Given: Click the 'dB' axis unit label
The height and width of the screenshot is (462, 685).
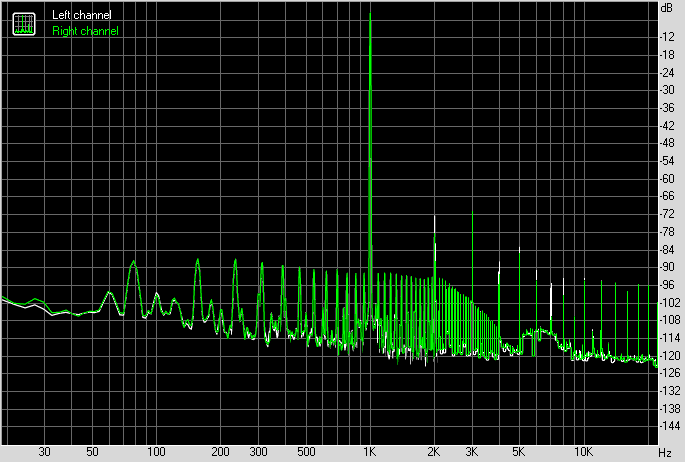Looking at the screenshot, I should (x=667, y=8).
